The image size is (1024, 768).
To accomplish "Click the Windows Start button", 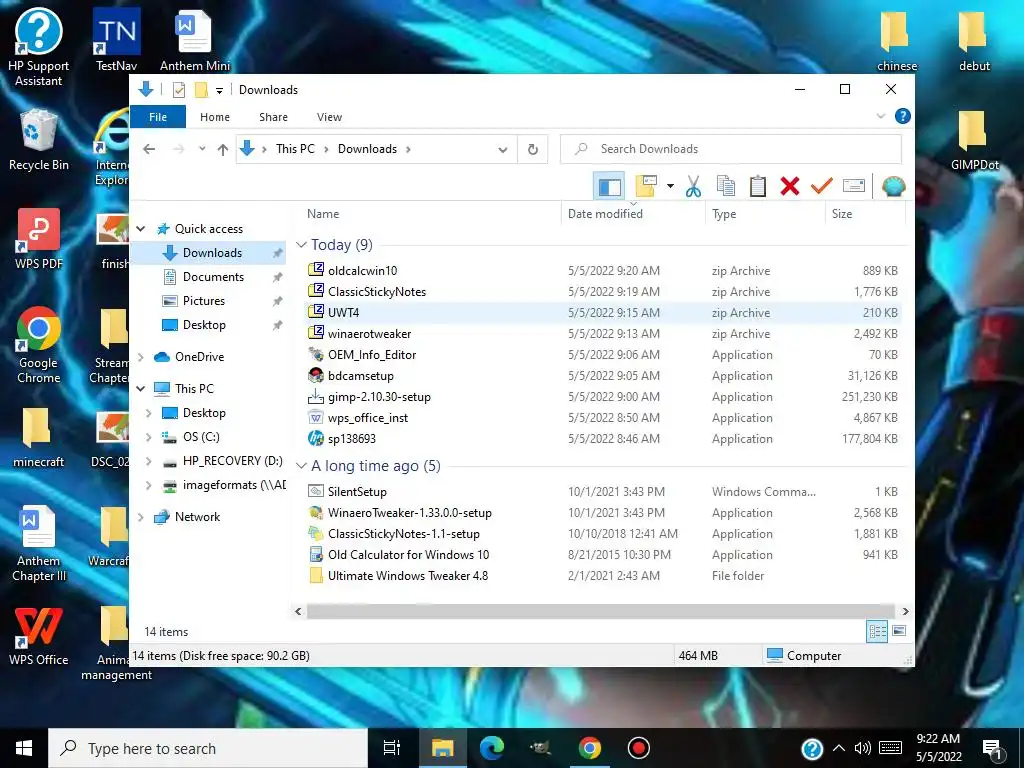I will (24, 748).
